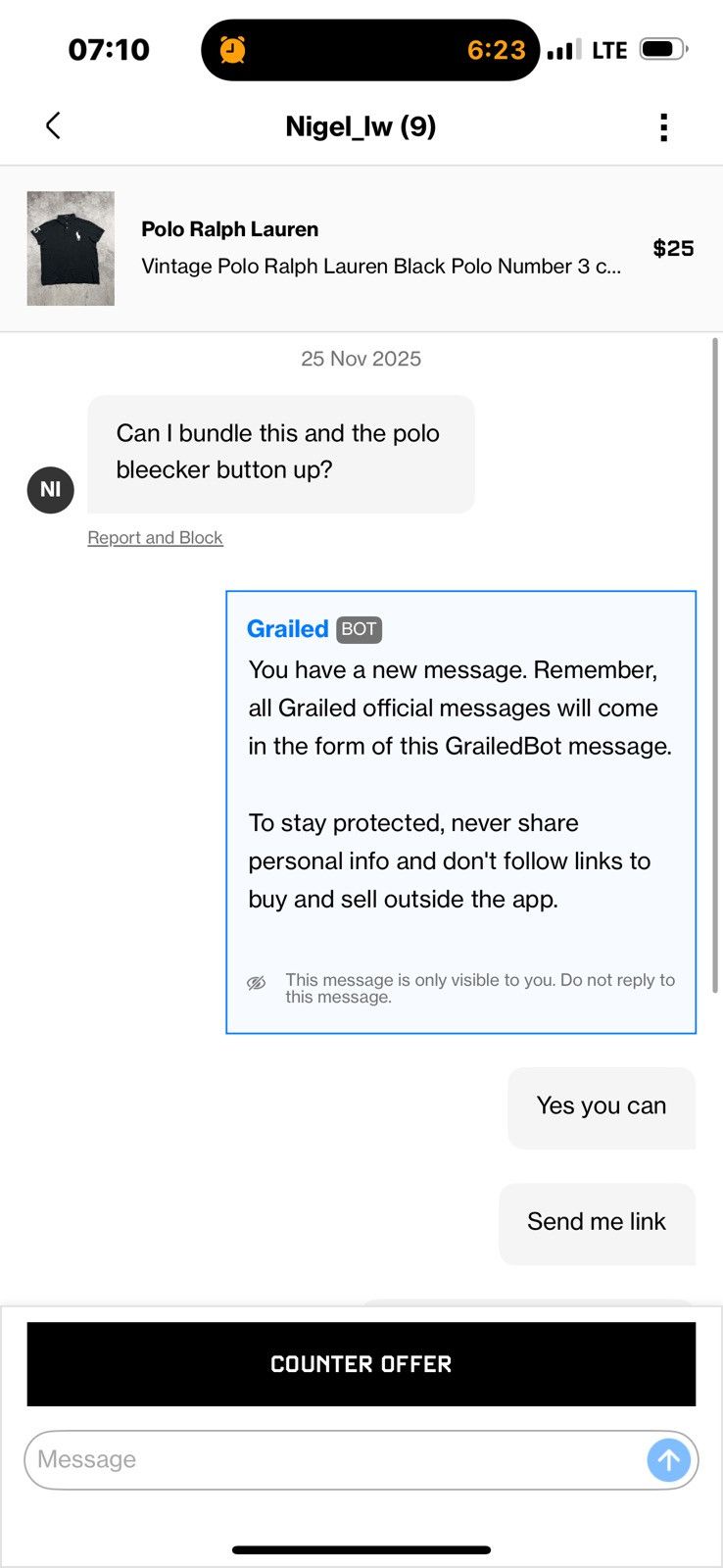The height and width of the screenshot is (1568, 723).
Task: Tap the blue send arrow button
Action: (x=669, y=1460)
